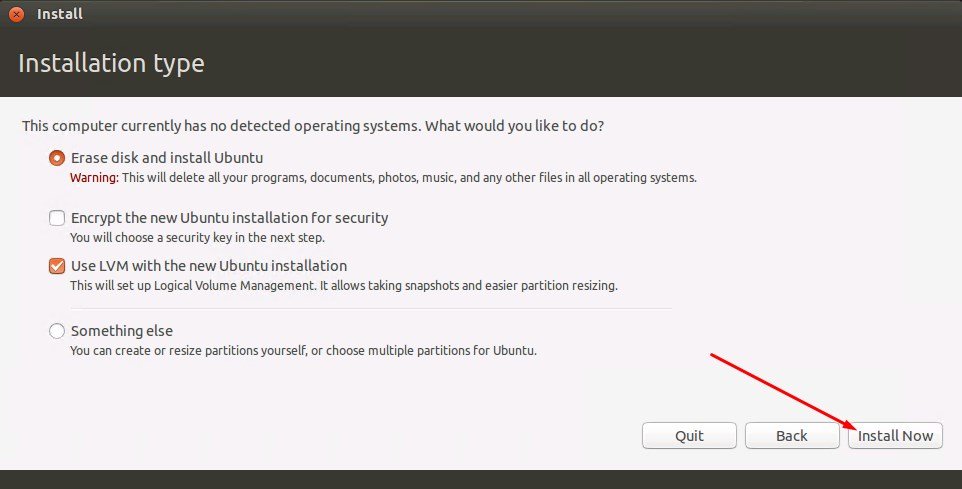962x489 pixels.
Task: Click the 'Installation type' heading
Action: (111, 64)
